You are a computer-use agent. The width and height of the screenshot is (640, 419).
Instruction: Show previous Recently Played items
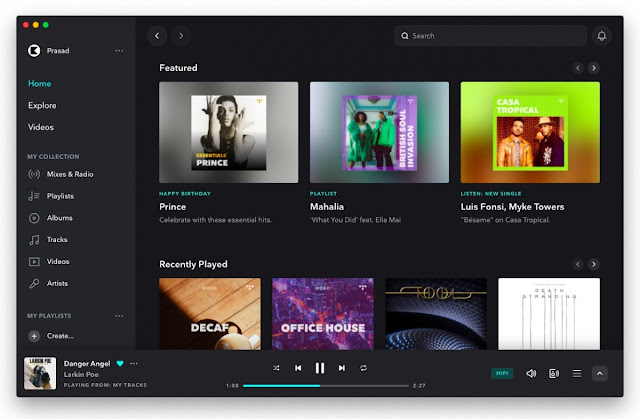coord(578,264)
